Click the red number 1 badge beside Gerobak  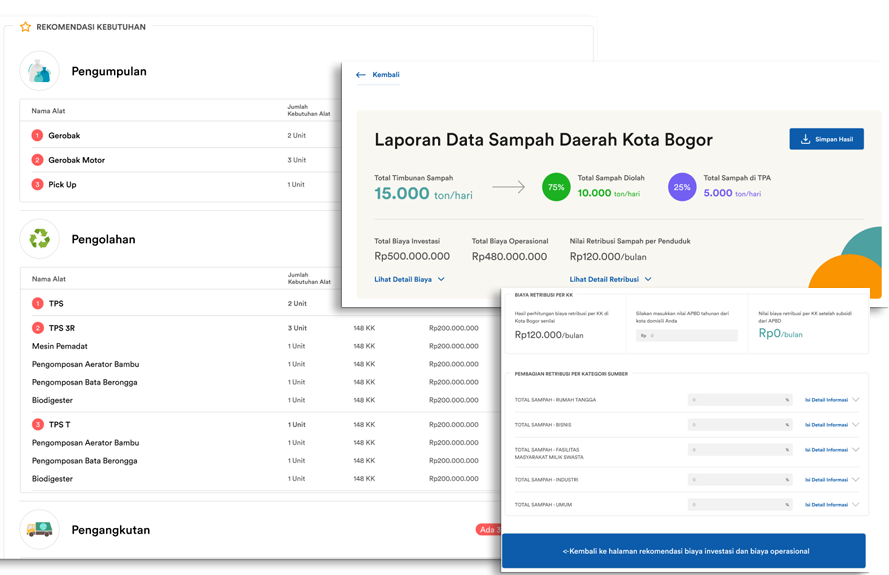37,135
